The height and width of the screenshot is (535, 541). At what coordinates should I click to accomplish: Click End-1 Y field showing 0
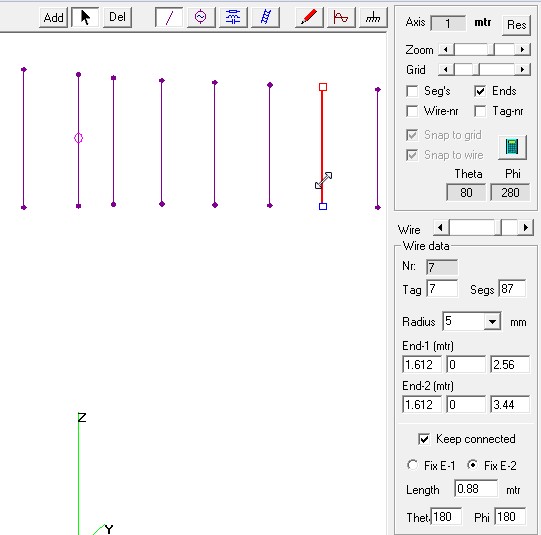point(466,365)
